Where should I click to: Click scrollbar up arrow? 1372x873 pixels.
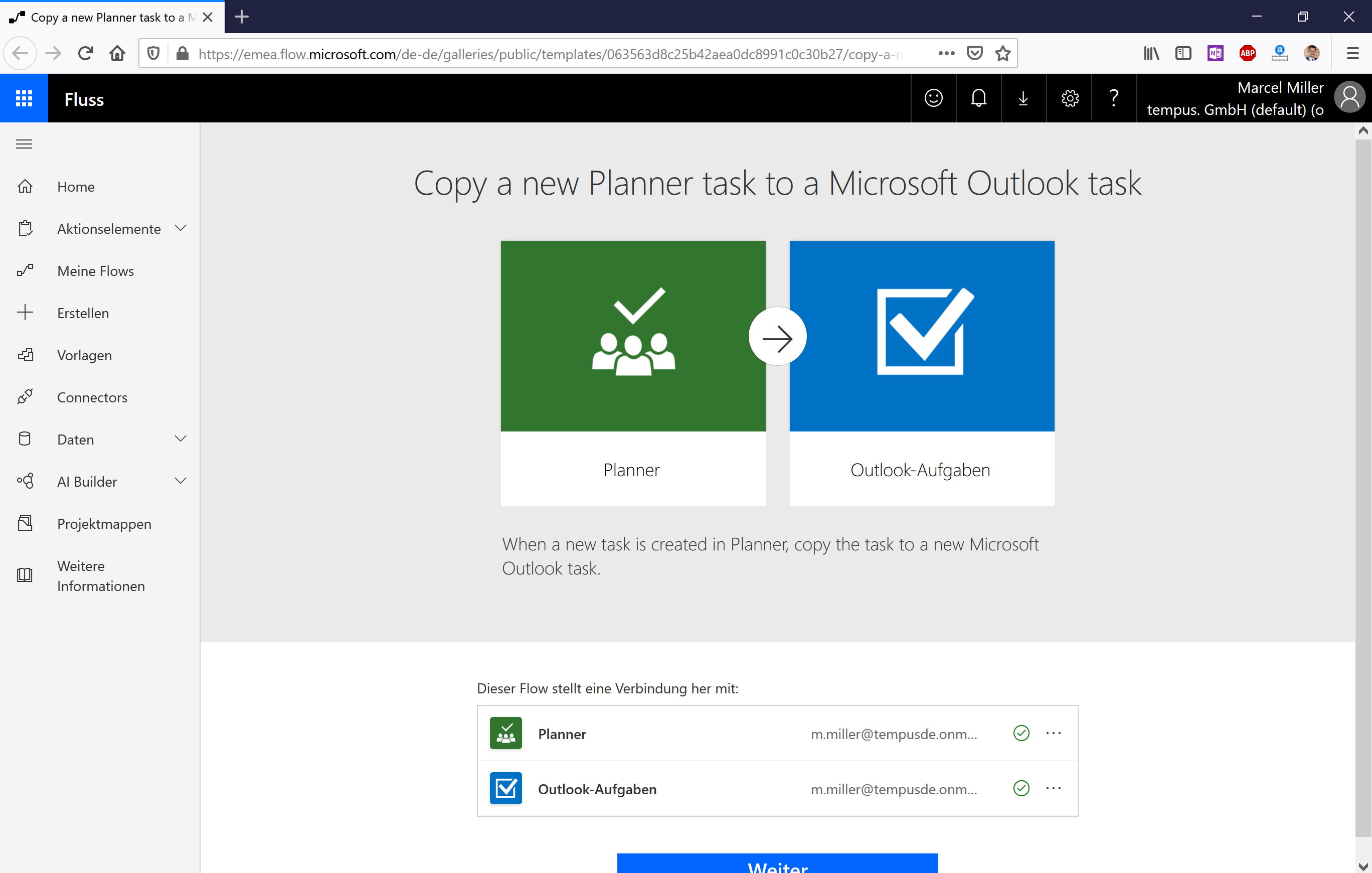1363,130
